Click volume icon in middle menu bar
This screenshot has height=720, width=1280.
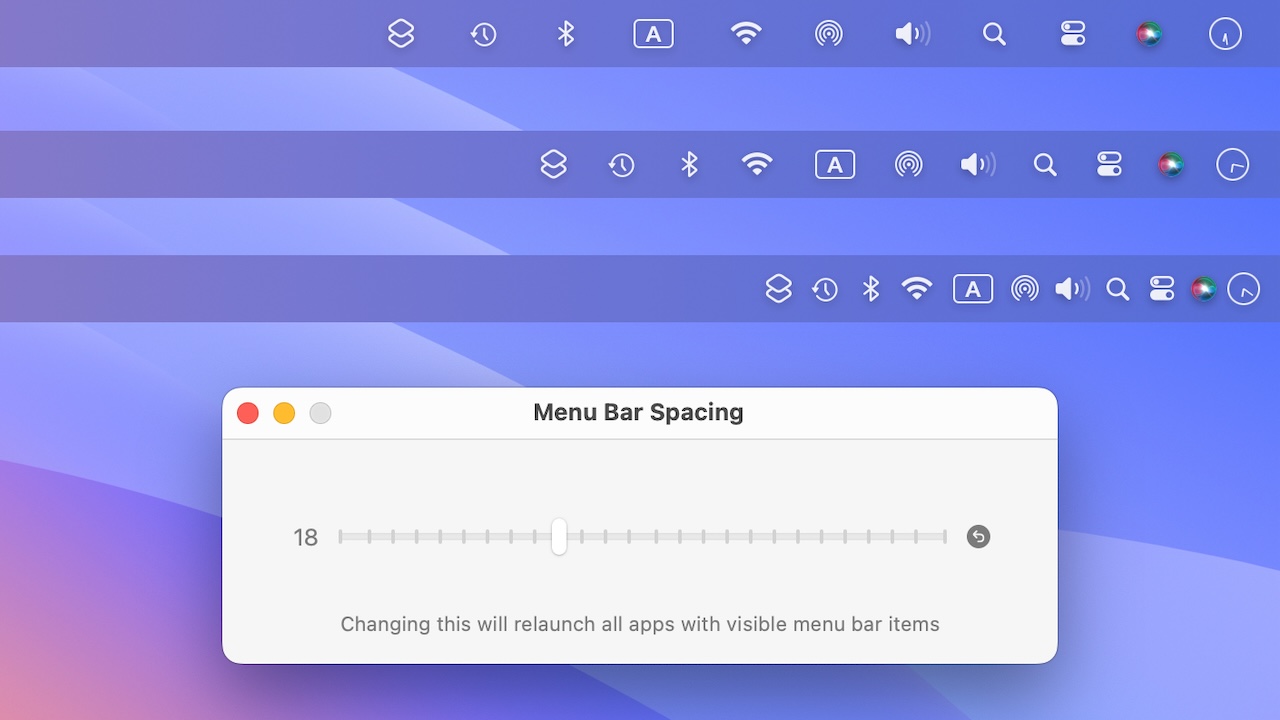978,164
